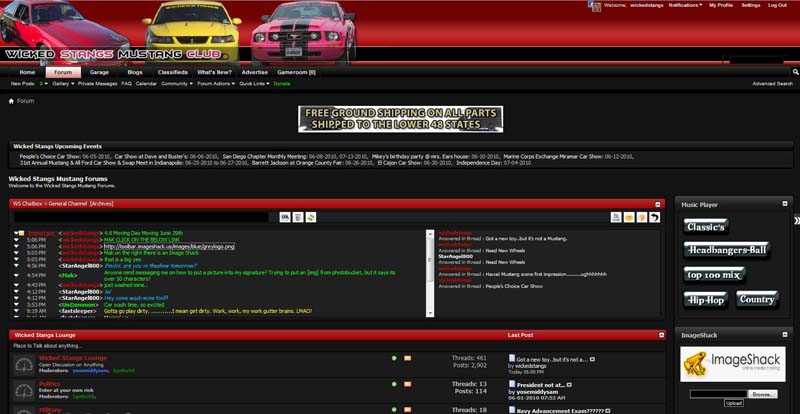Open the chatbox Archives link
This screenshot has width=800, height=414.
click(x=102, y=204)
